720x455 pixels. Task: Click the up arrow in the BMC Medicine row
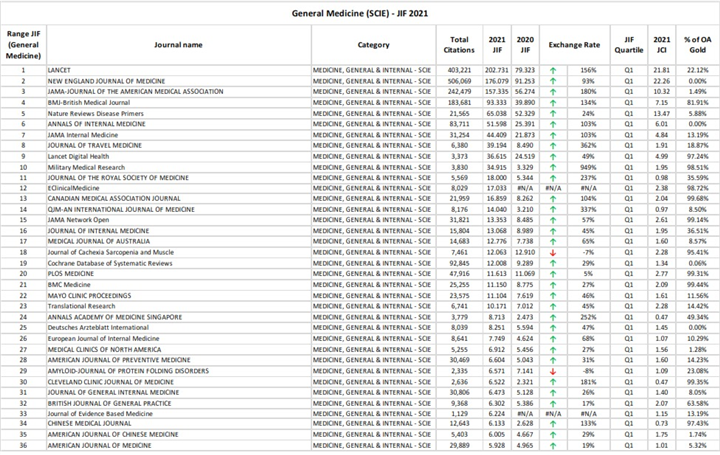tap(553, 285)
